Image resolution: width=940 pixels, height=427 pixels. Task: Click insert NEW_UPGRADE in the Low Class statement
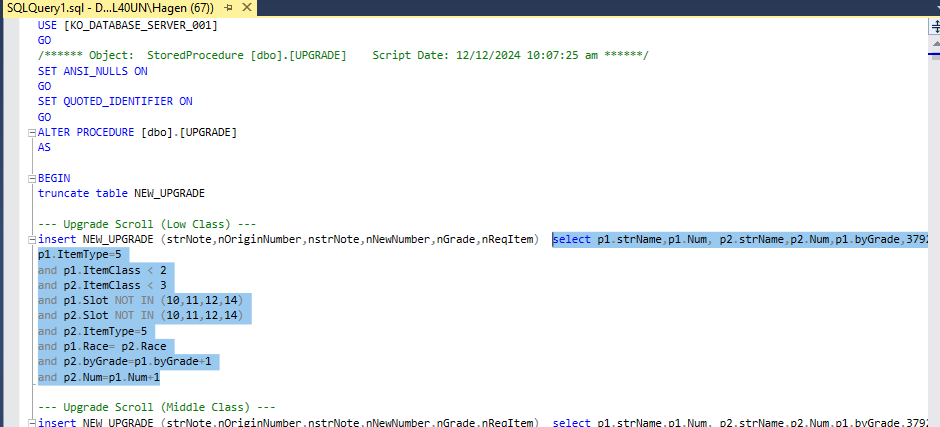(x=95, y=240)
